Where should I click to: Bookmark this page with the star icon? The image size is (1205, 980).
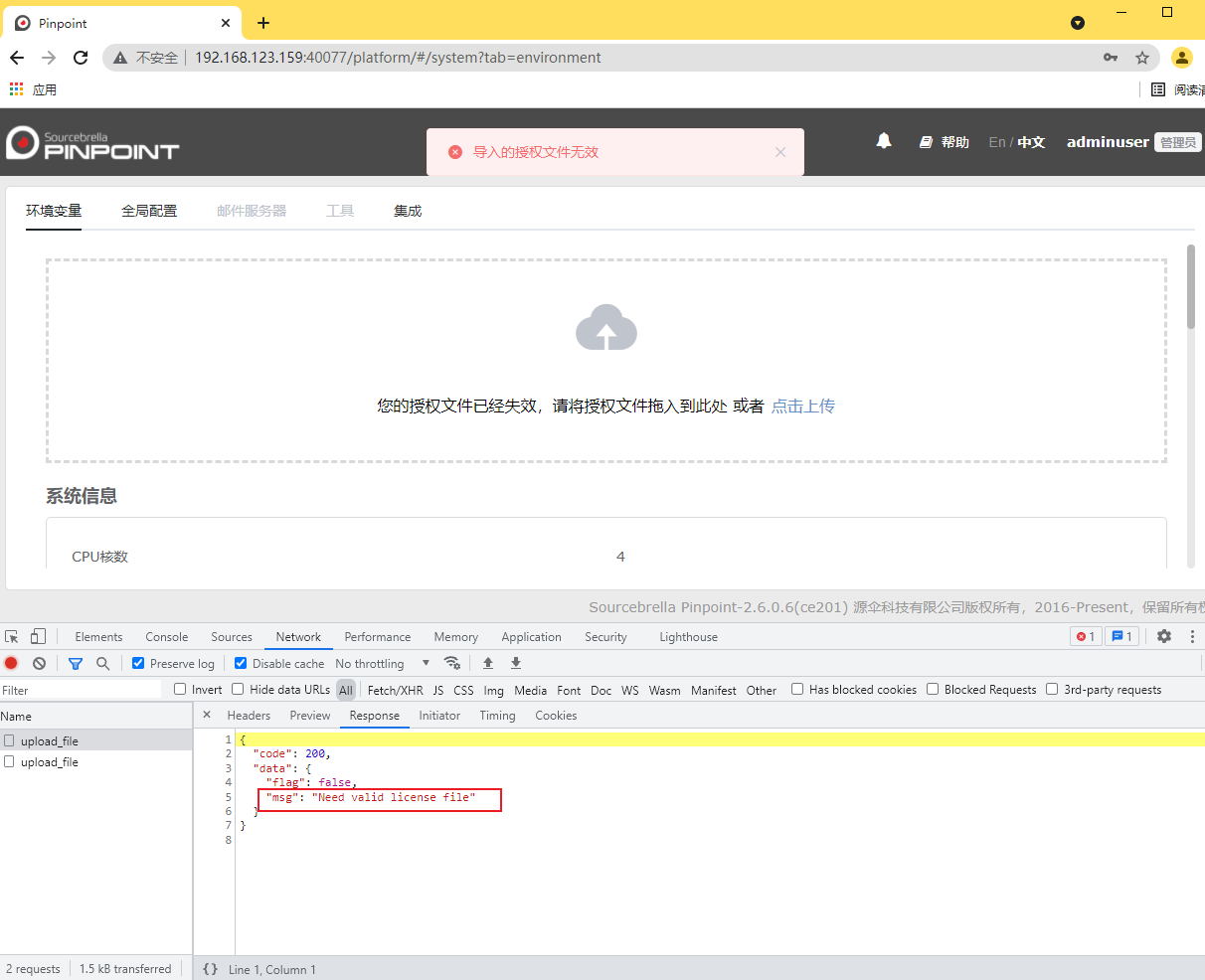click(x=1142, y=58)
